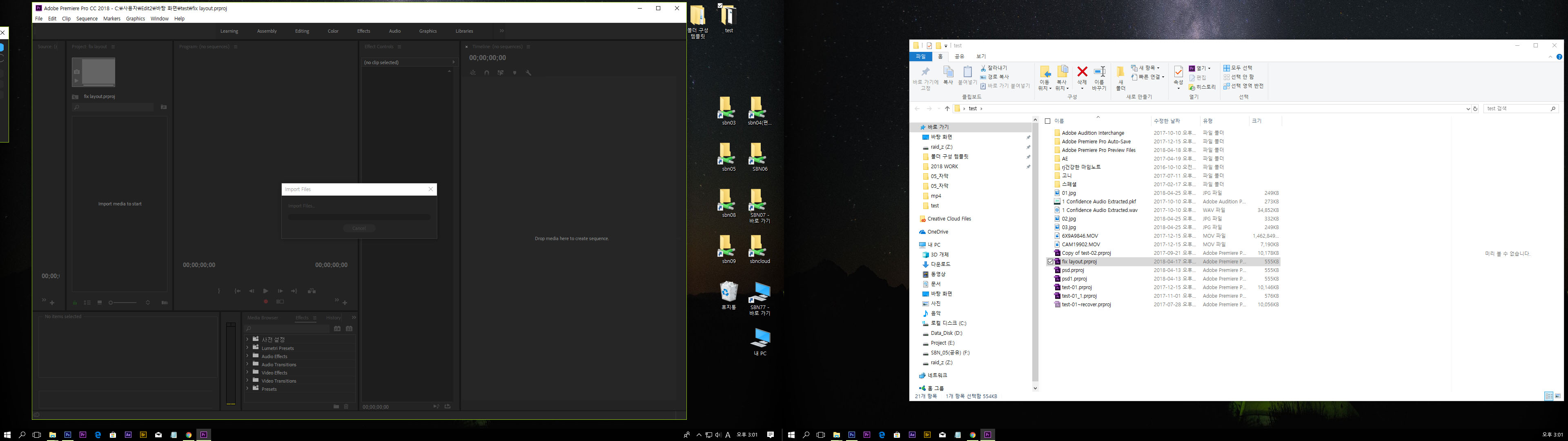Screen dimensions: 1568x441
Task: Click the Explorer help question mark icon
Action: click(x=1559, y=57)
